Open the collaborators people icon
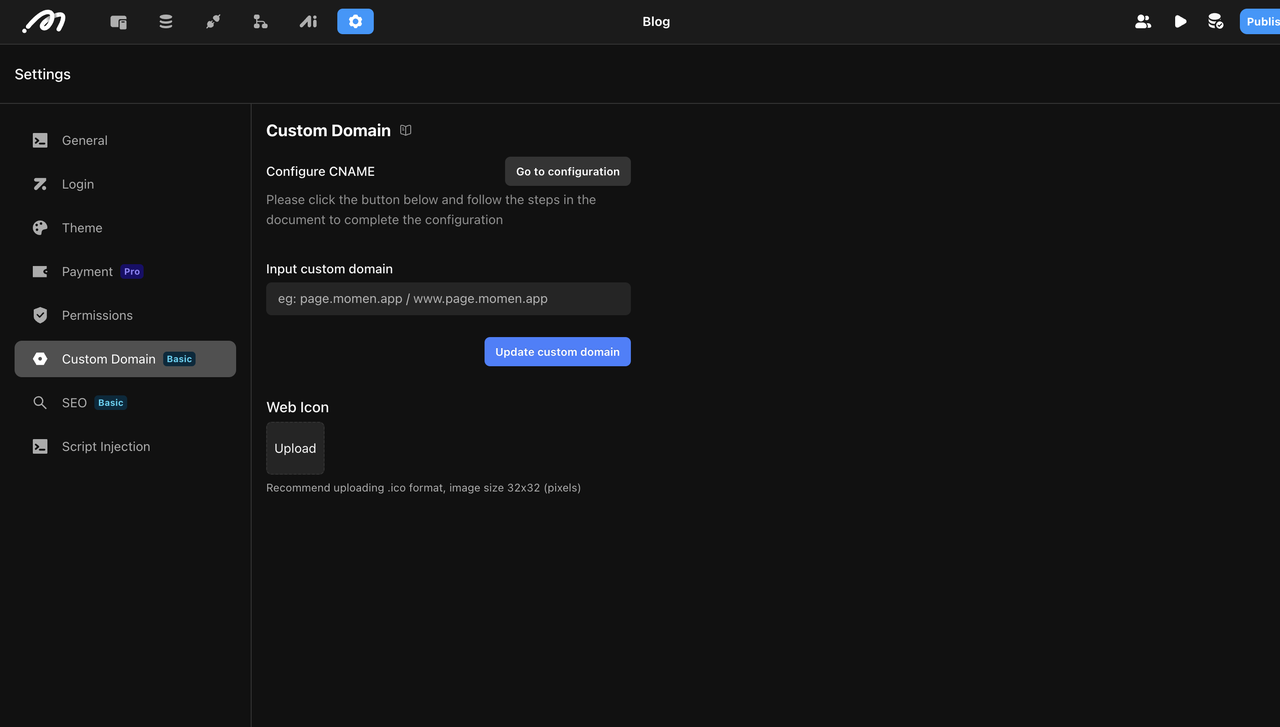This screenshot has width=1280, height=727. point(1143,21)
